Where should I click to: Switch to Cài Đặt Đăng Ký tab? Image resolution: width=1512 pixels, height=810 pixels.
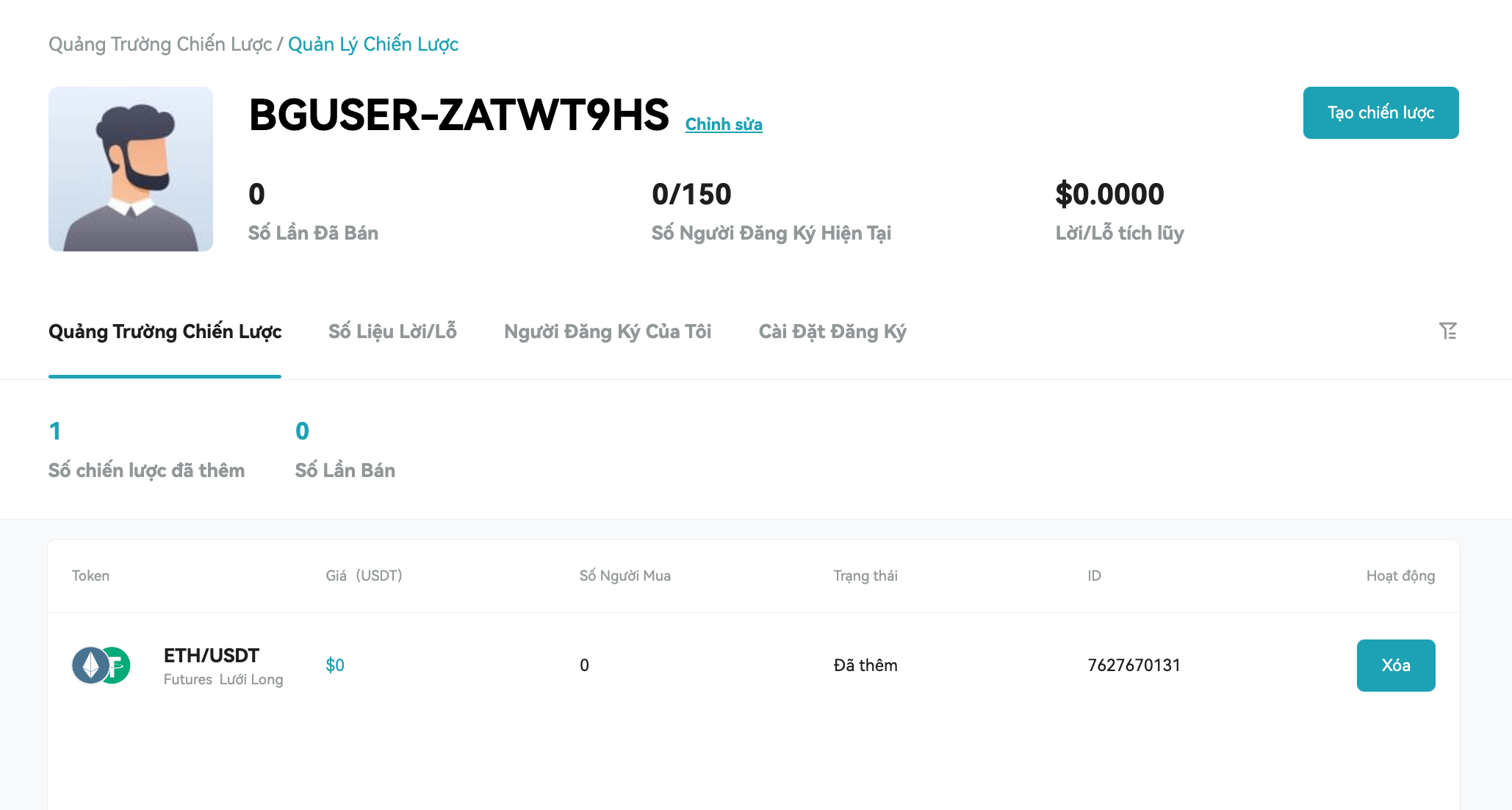coord(832,331)
